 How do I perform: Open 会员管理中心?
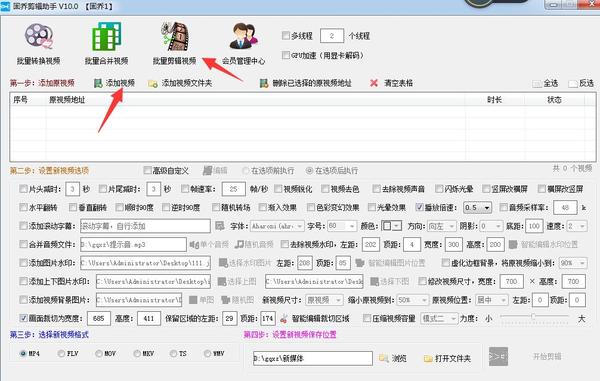243,44
